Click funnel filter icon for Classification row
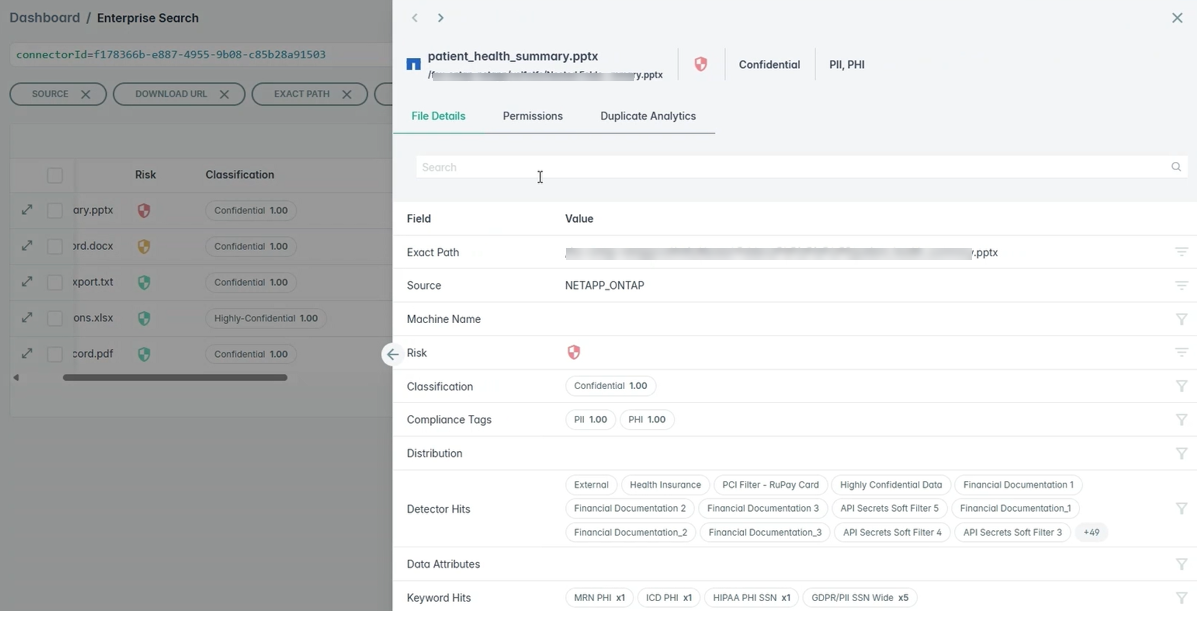Screen dimensions: 1197x618 point(1181,386)
